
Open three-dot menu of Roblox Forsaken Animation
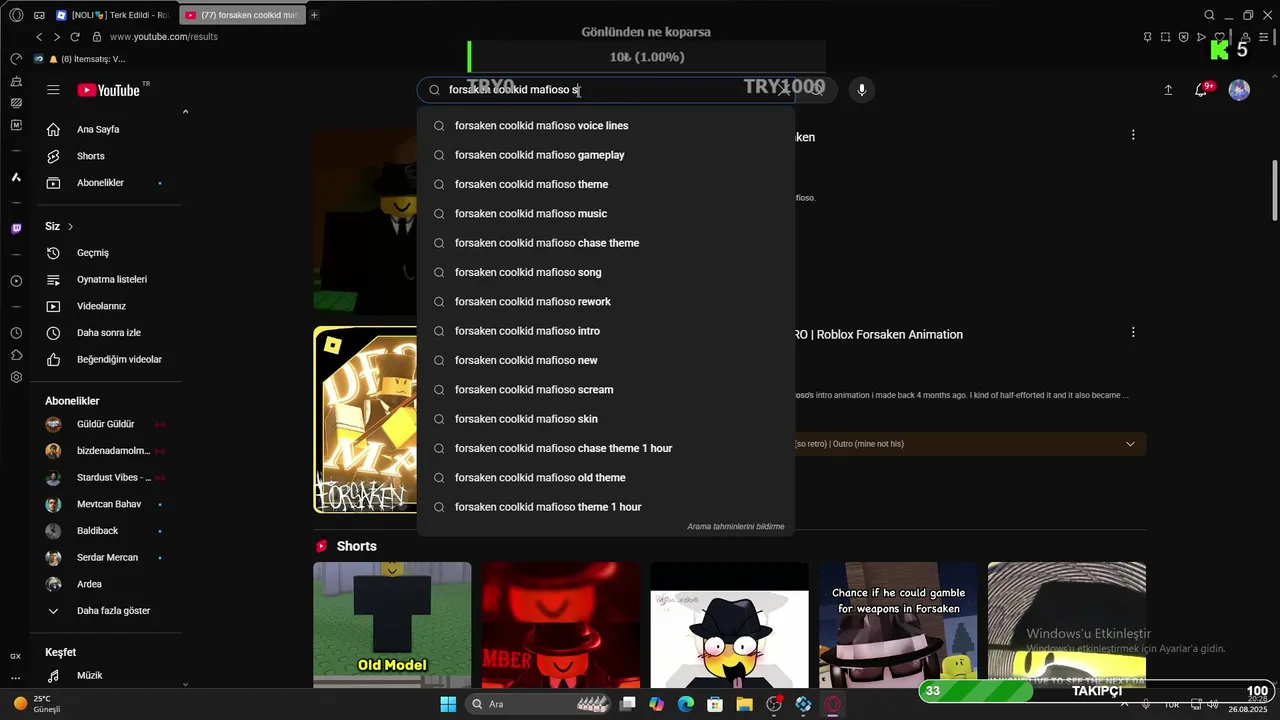pos(1133,332)
